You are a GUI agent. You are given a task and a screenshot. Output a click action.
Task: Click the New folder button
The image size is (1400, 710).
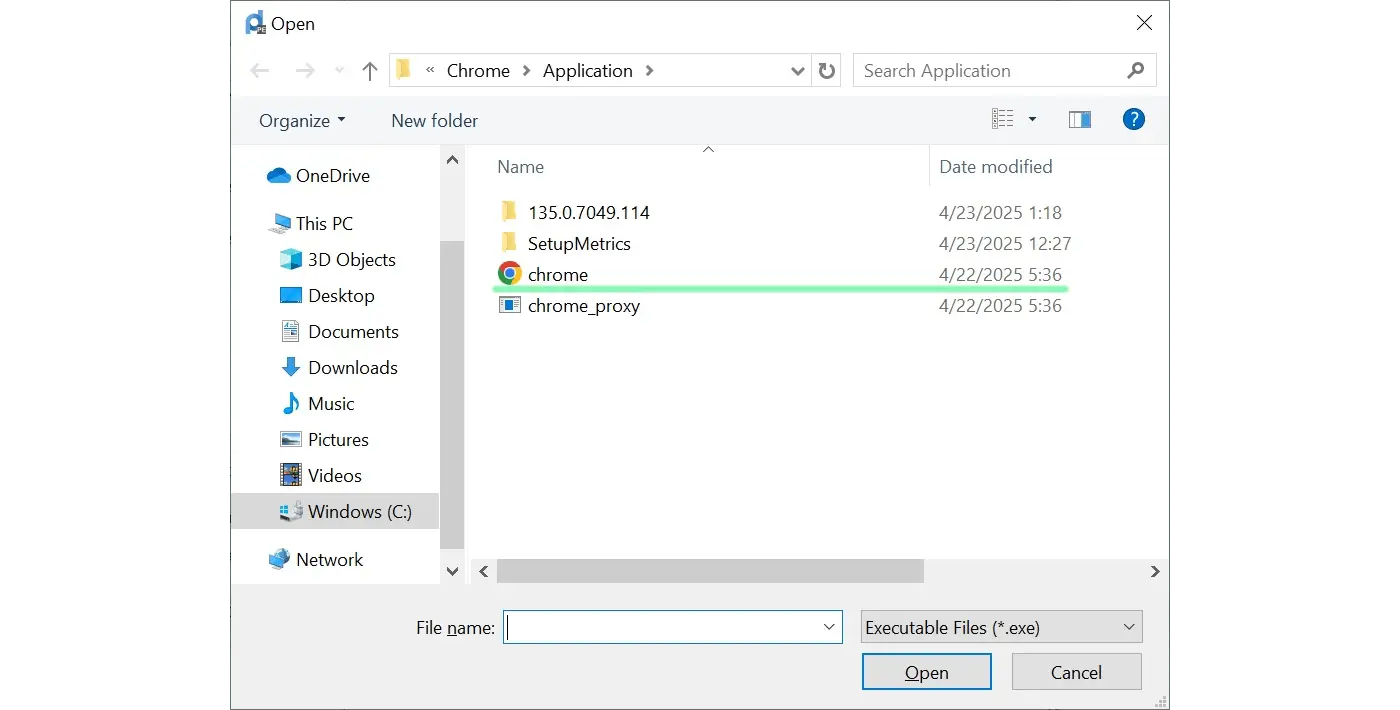pos(434,120)
